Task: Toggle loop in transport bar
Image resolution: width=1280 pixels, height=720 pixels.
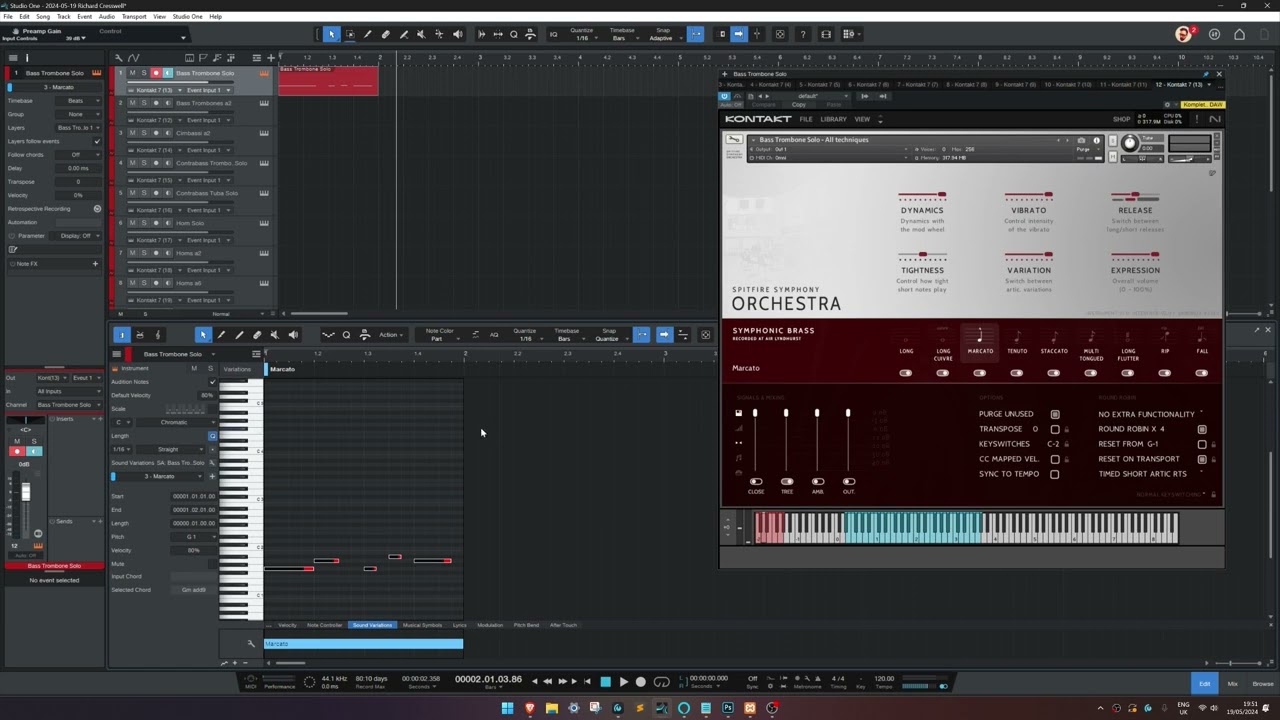Action: tap(661, 681)
